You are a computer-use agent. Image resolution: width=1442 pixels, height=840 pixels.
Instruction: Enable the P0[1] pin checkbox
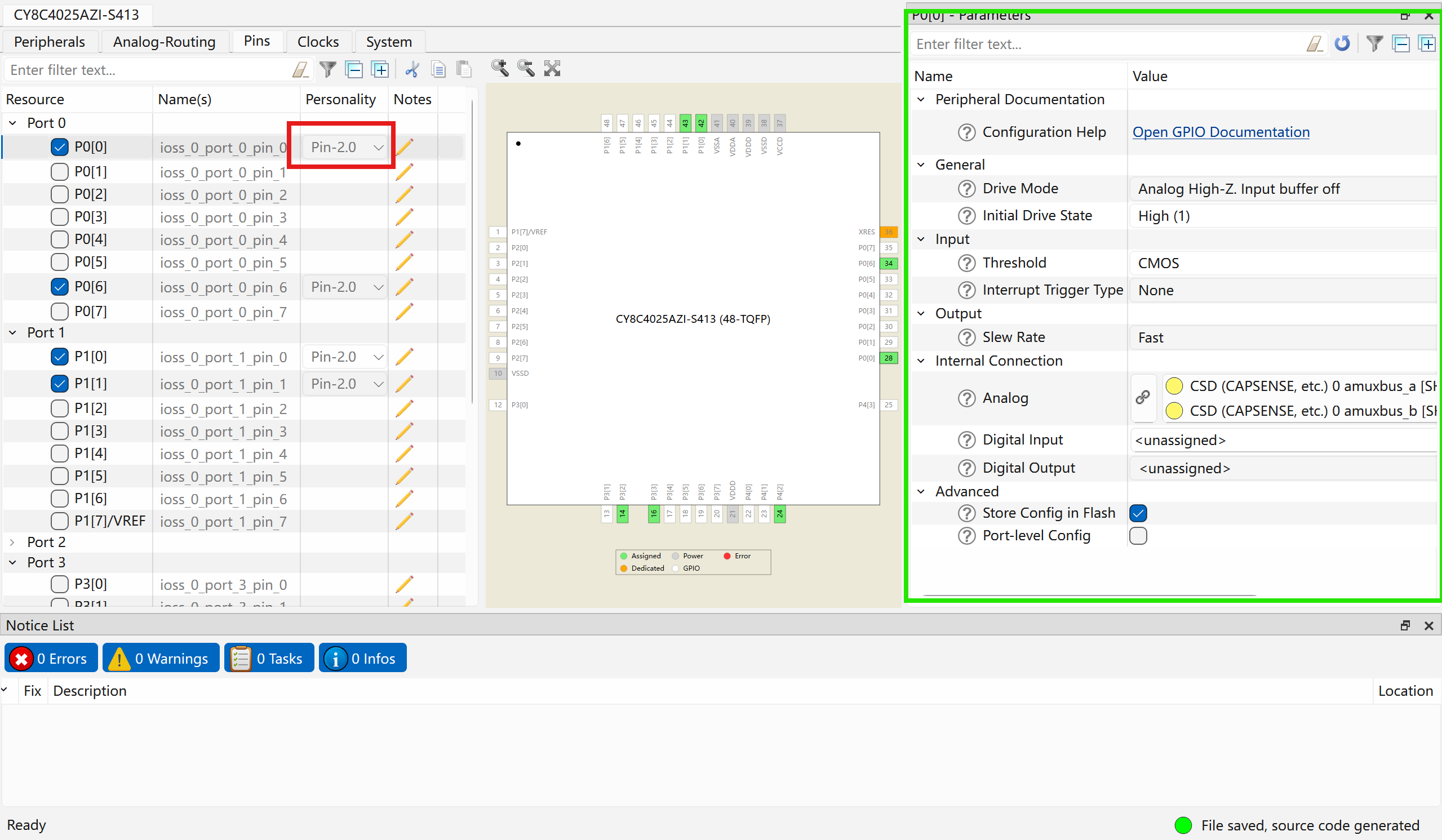coord(60,172)
